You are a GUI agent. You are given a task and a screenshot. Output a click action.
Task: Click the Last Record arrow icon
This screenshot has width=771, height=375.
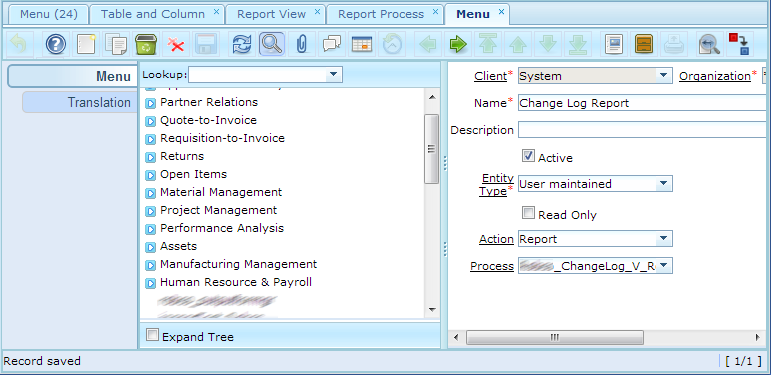coord(578,45)
